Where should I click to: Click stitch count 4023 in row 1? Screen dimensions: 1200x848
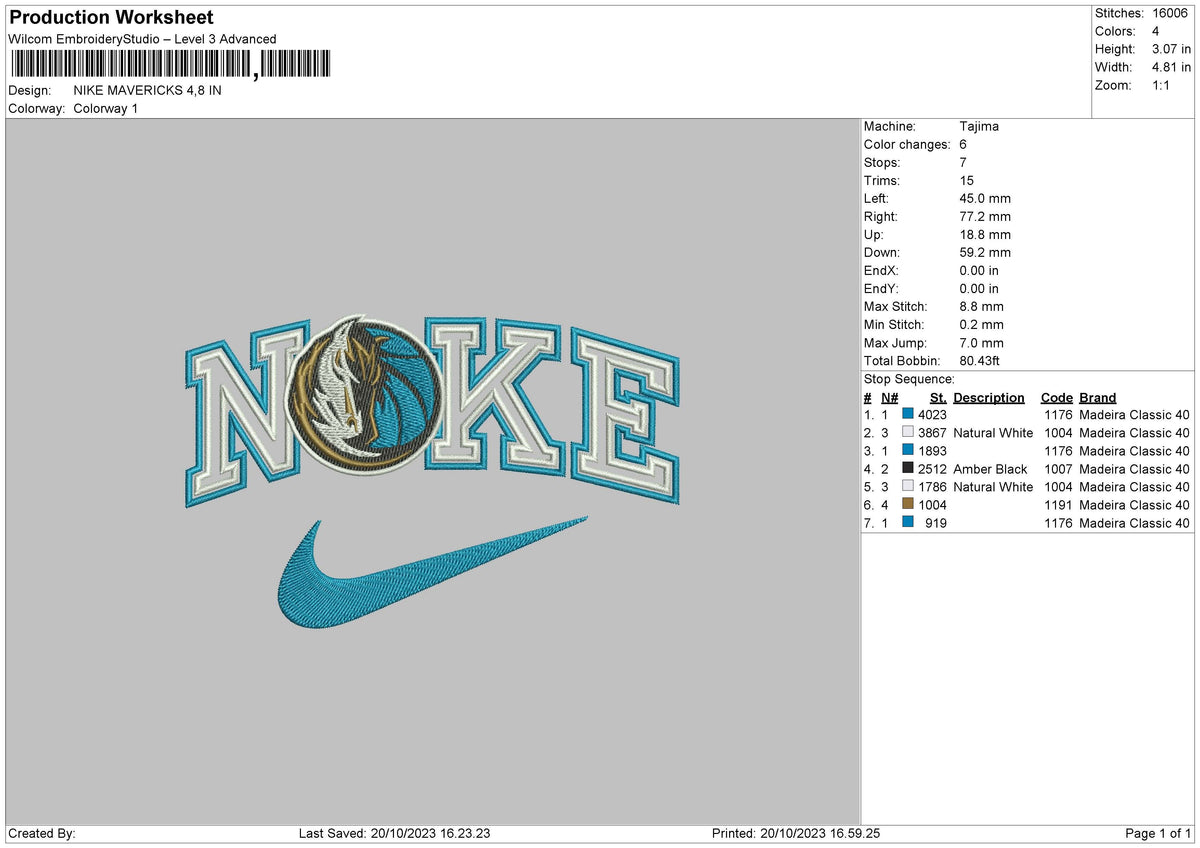[932, 414]
